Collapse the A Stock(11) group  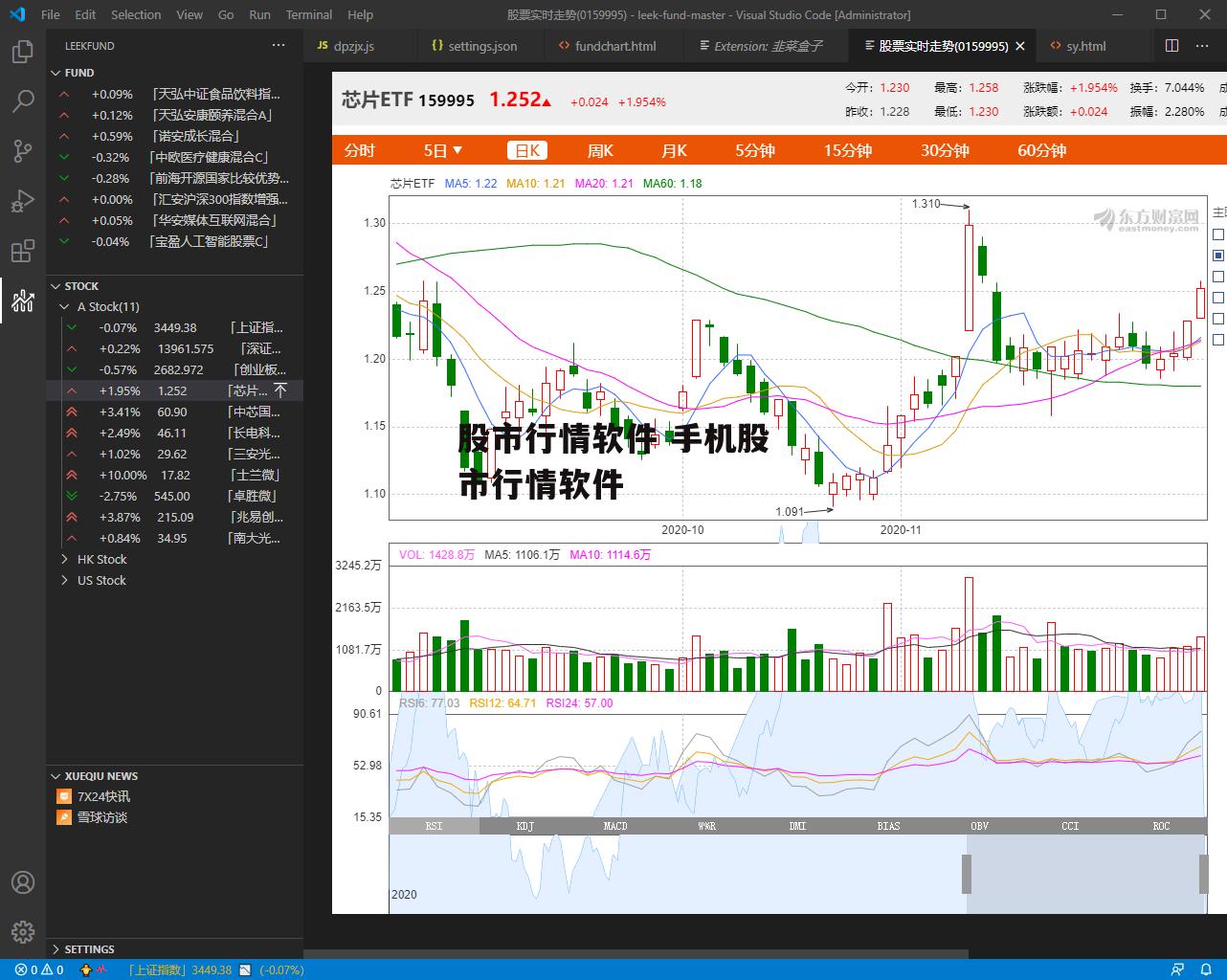(x=174, y=306)
